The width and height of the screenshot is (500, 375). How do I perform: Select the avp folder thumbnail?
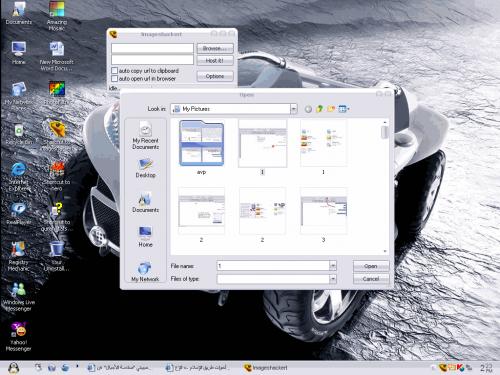[201, 148]
